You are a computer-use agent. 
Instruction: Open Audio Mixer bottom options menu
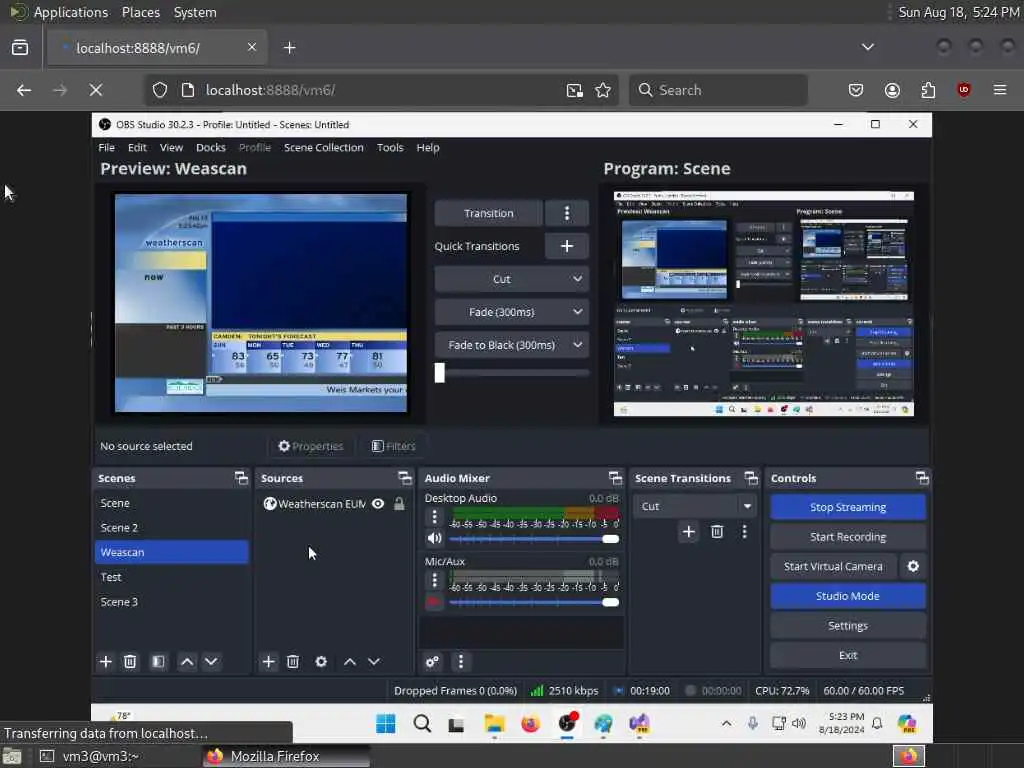point(460,662)
